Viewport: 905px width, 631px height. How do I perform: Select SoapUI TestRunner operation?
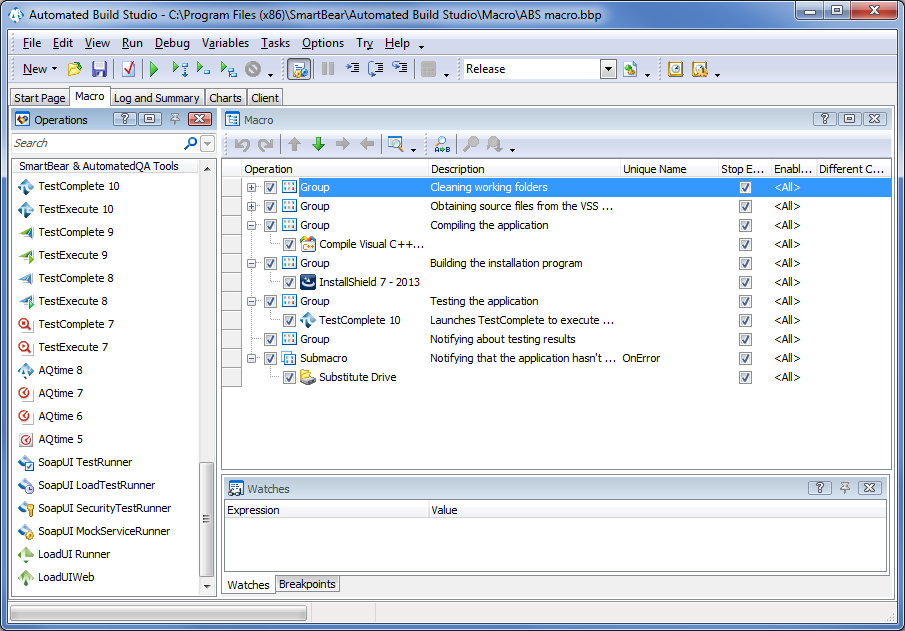click(x=85, y=462)
